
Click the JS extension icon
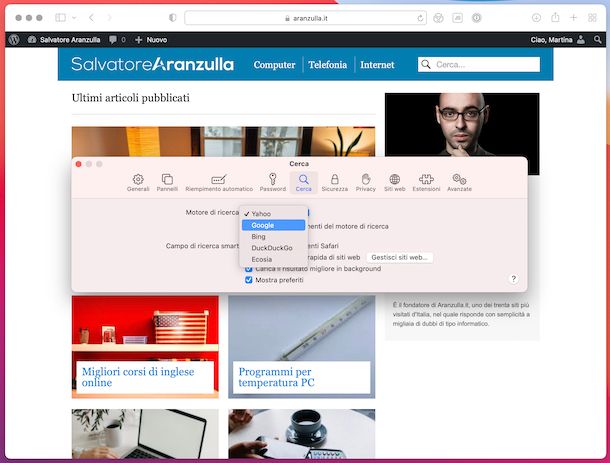click(x=458, y=18)
